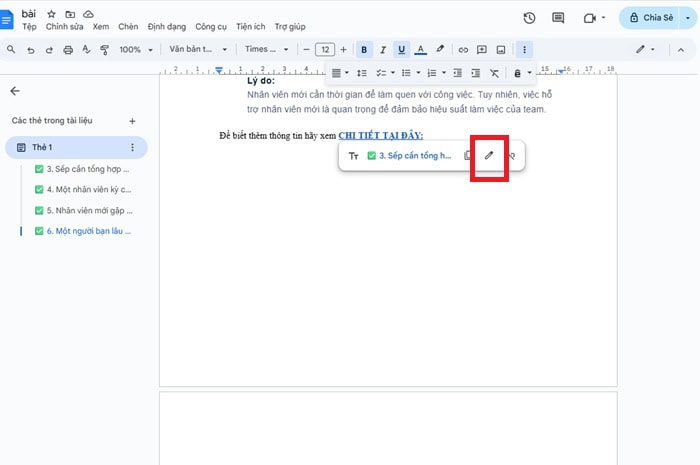Insert a link from the toolbar

tap(463, 50)
